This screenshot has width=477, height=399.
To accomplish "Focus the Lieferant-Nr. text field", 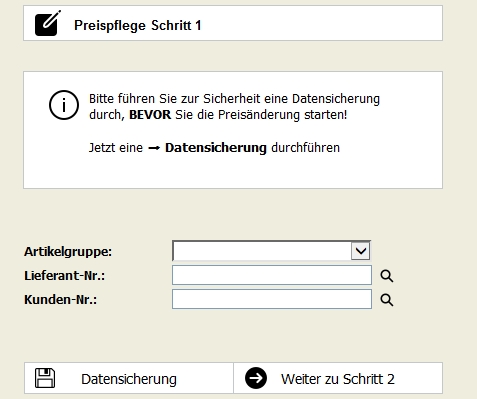I will click(x=272, y=275).
